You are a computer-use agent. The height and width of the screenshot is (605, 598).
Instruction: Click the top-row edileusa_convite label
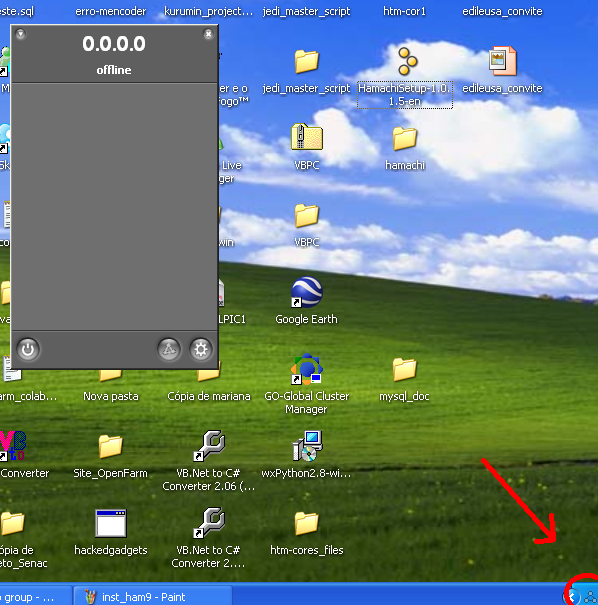point(502,11)
